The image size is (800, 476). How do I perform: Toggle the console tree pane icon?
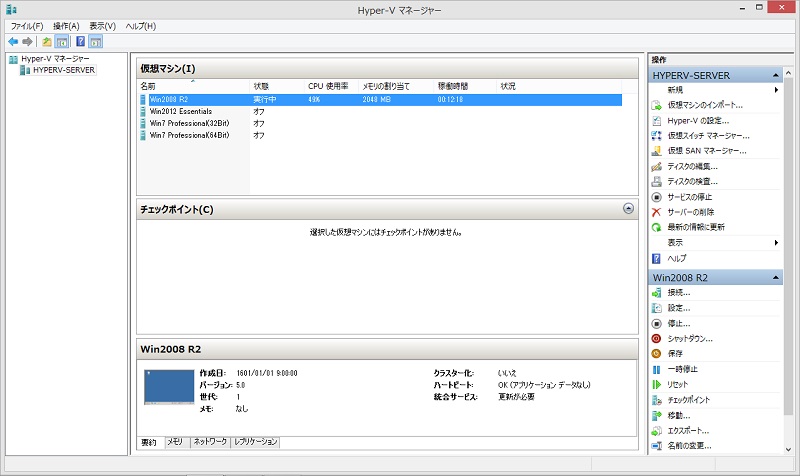click(62, 42)
